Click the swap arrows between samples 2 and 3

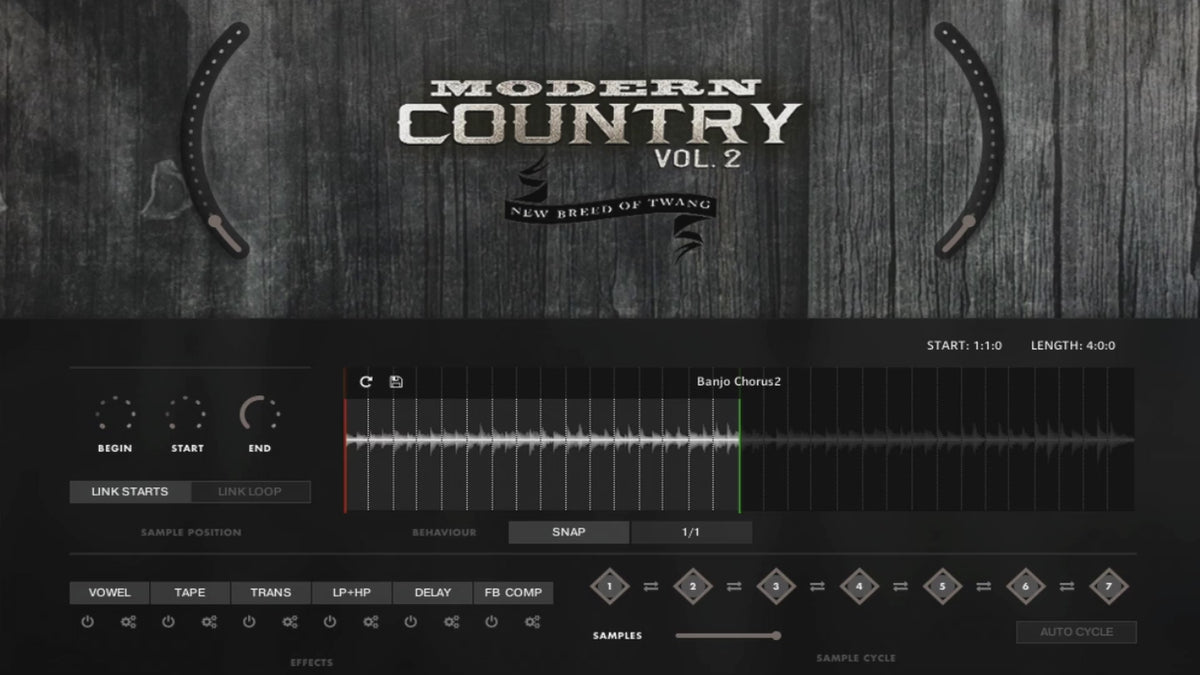coord(734,587)
